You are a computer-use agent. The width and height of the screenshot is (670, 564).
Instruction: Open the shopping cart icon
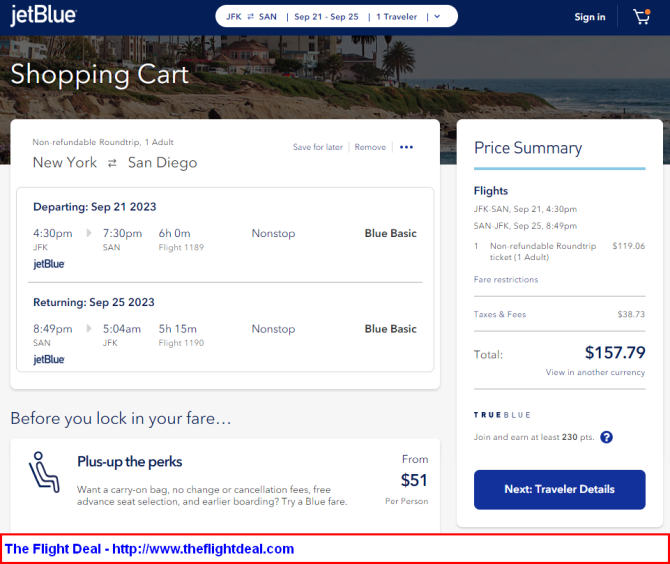[641, 17]
